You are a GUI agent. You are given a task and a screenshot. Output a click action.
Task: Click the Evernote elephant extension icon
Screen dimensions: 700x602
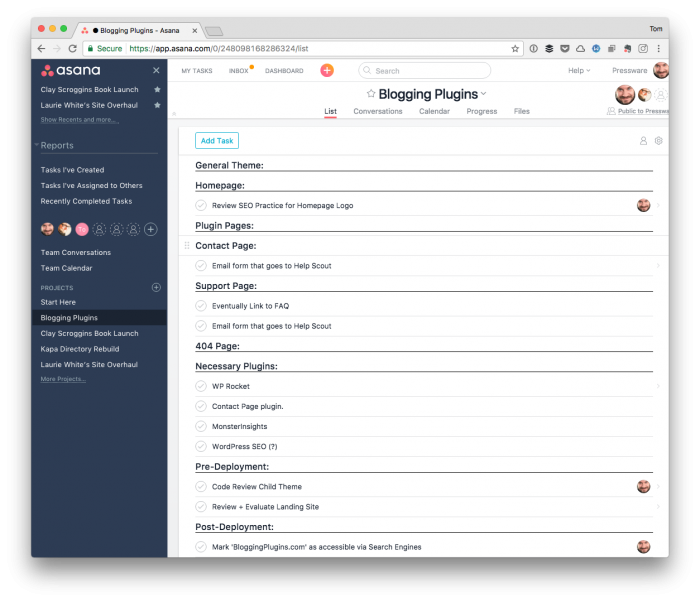pyautogui.click(x=627, y=49)
